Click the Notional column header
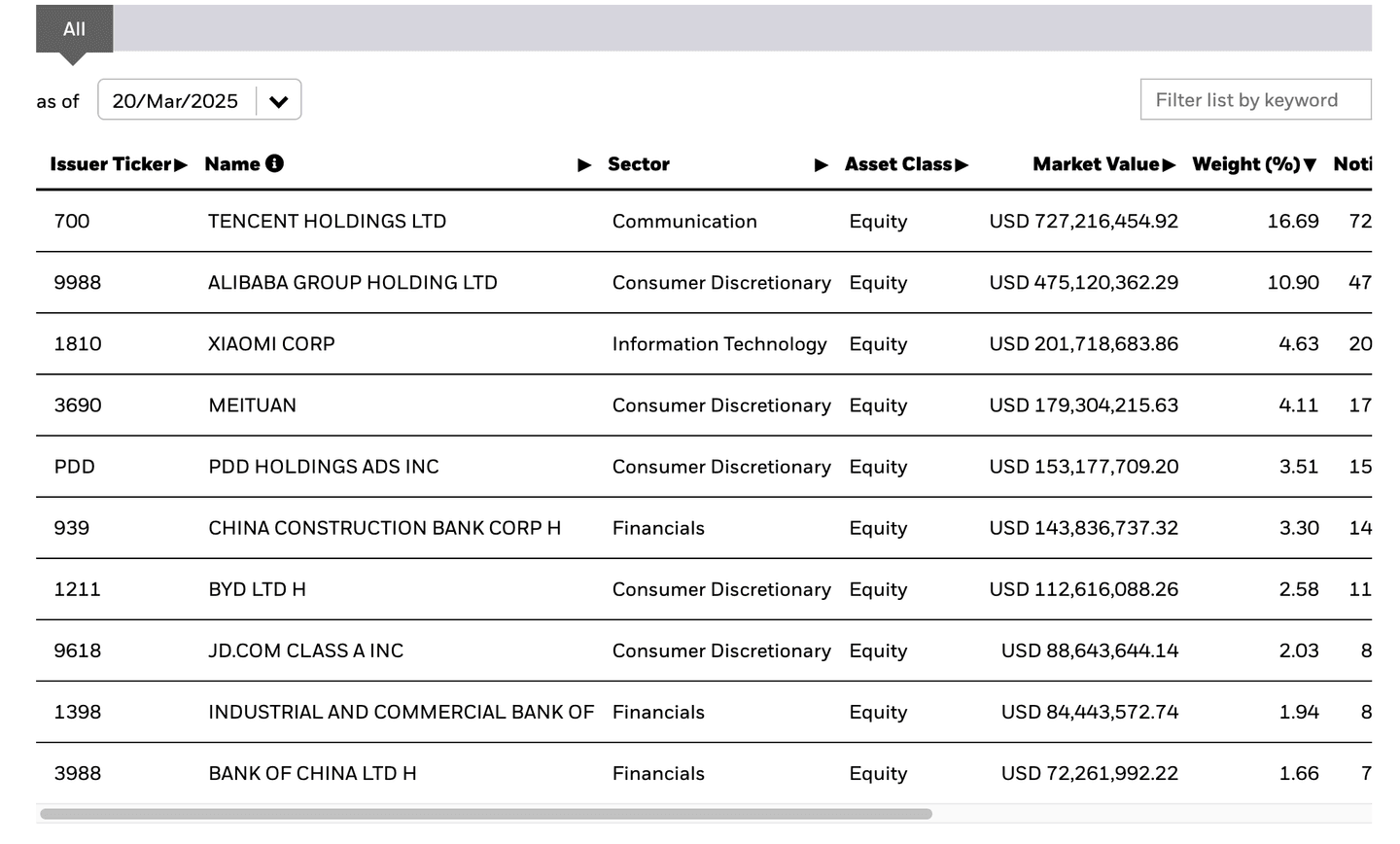This screenshot has width=1400, height=844. pyautogui.click(x=1352, y=164)
